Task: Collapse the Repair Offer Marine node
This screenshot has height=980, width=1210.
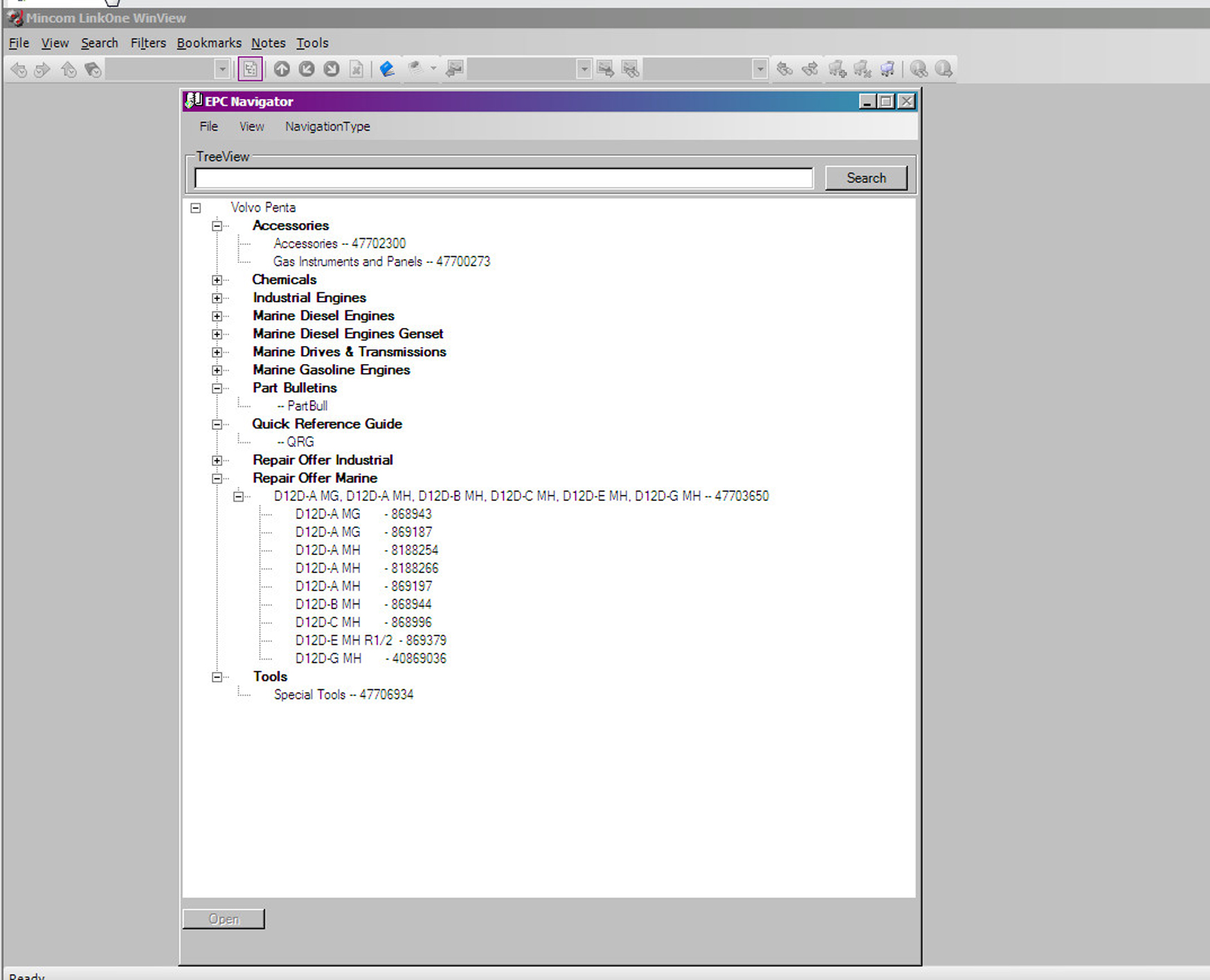Action: 217,478
